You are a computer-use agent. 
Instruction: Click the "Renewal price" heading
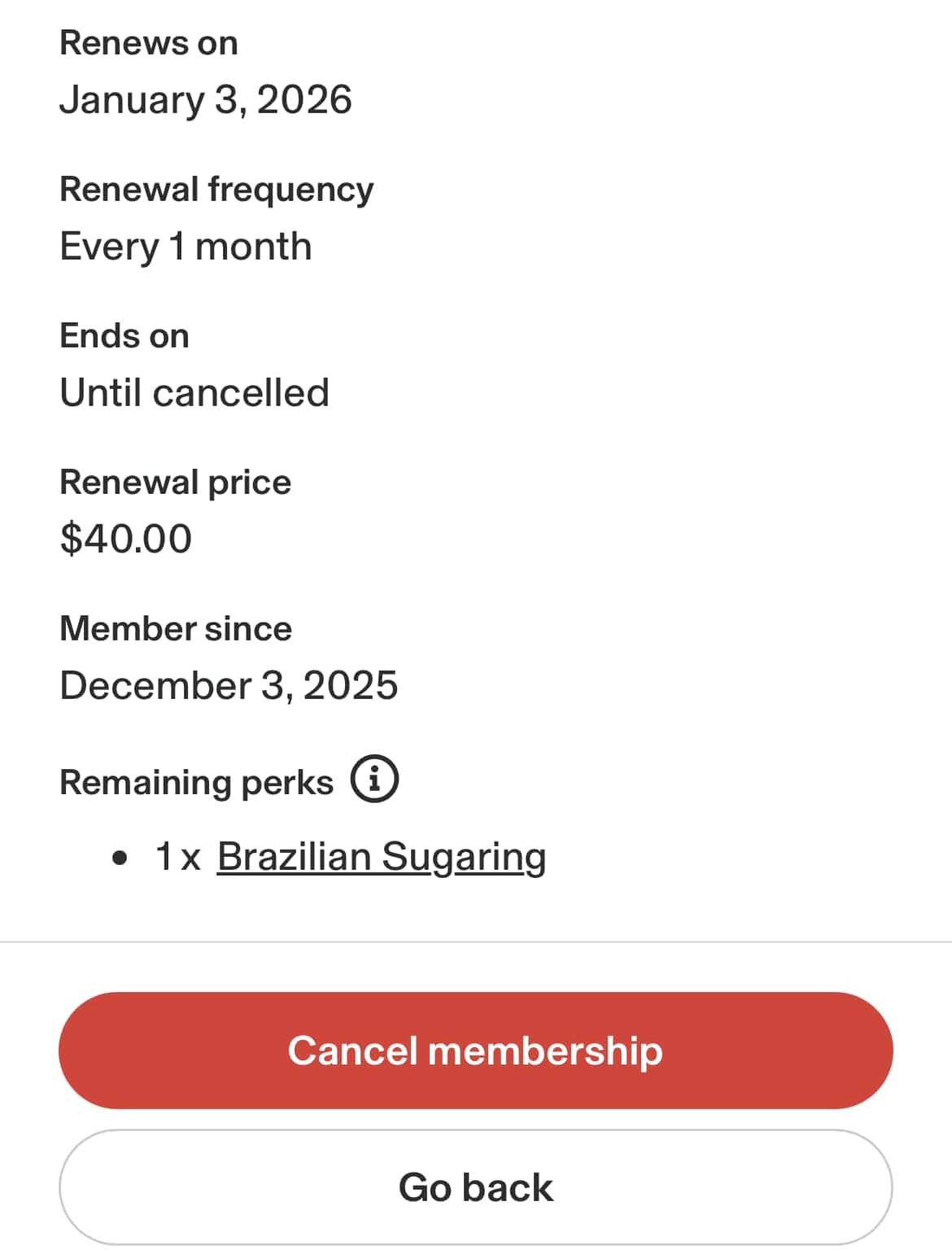(x=175, y=482)
